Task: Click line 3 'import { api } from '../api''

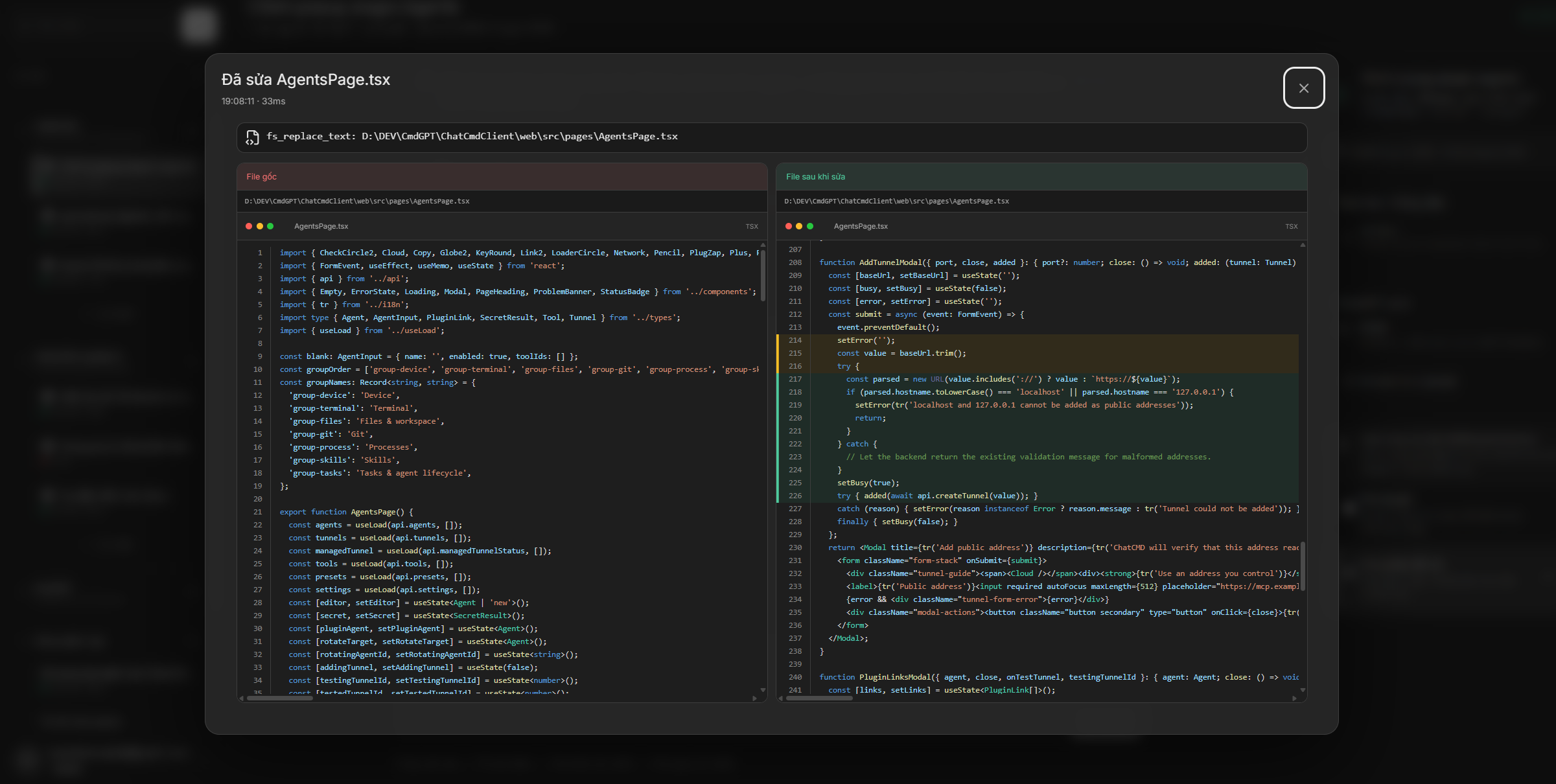Action: [344, 279]
